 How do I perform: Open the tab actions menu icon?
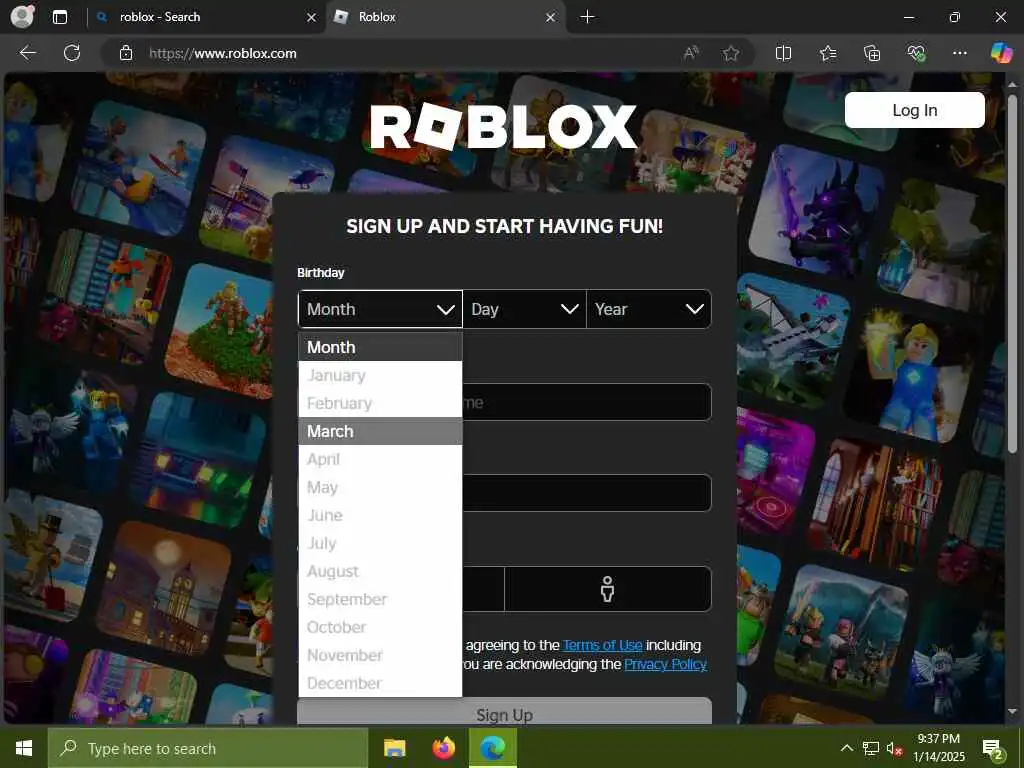[x=60, y=17]
